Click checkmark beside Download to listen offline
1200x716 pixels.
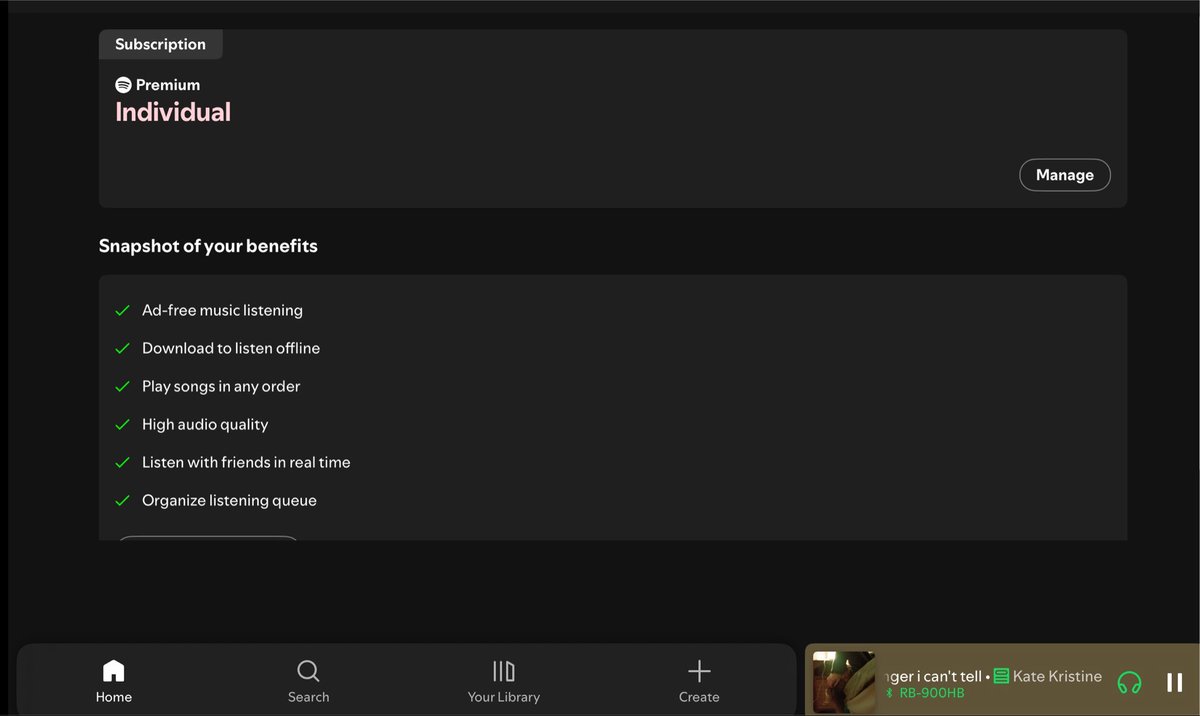pos(122,348)
